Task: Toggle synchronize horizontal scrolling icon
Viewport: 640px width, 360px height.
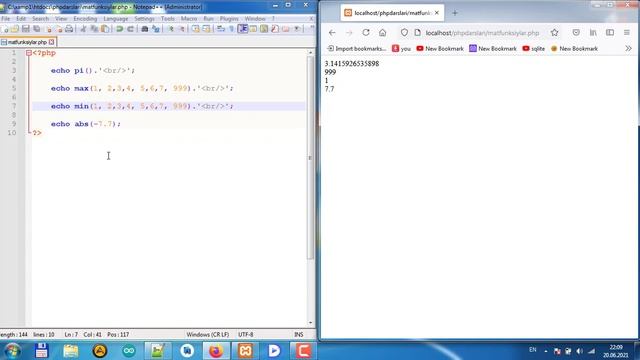Action: (207, 29)
